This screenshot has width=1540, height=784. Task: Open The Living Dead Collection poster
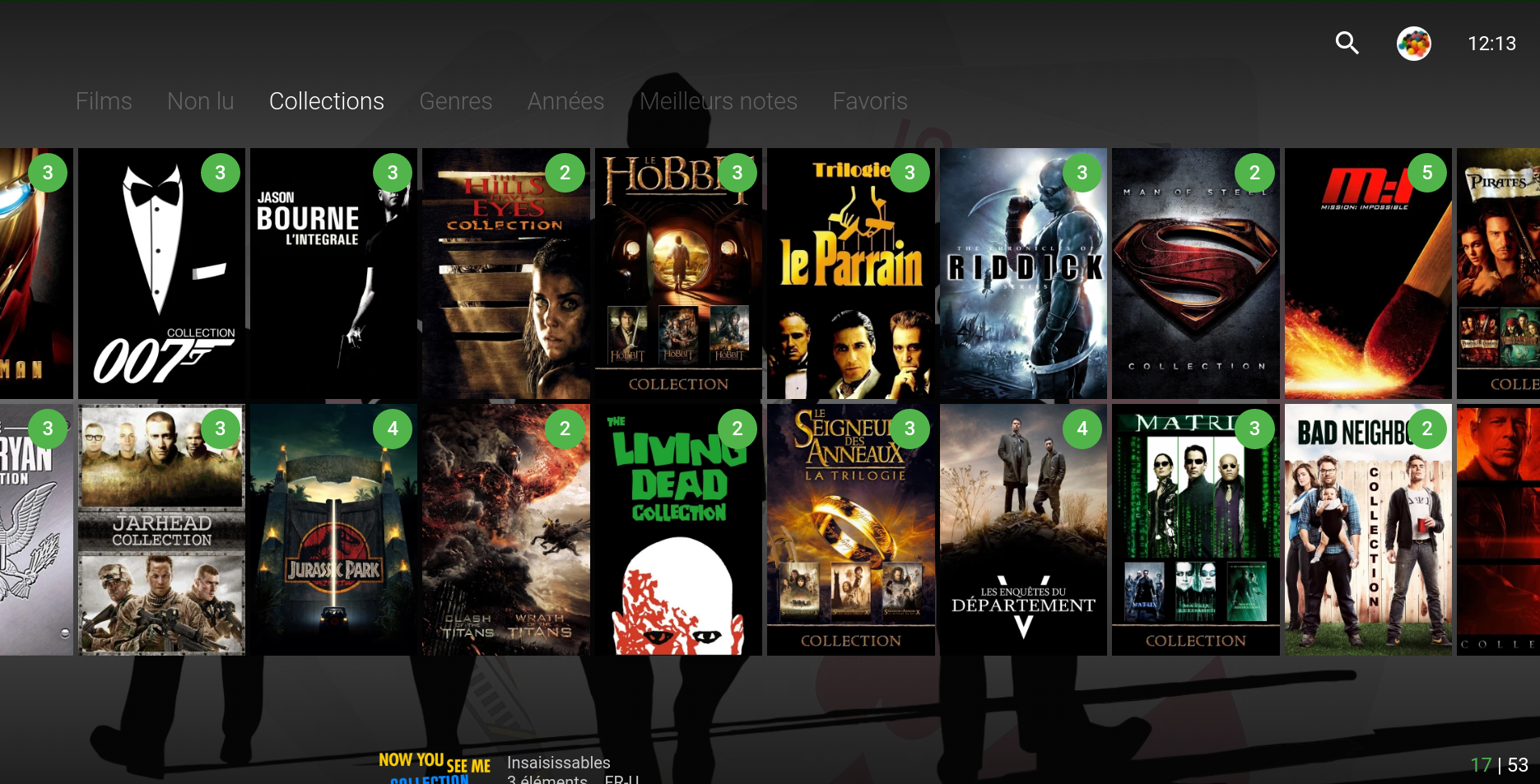[x=679, y=530]
